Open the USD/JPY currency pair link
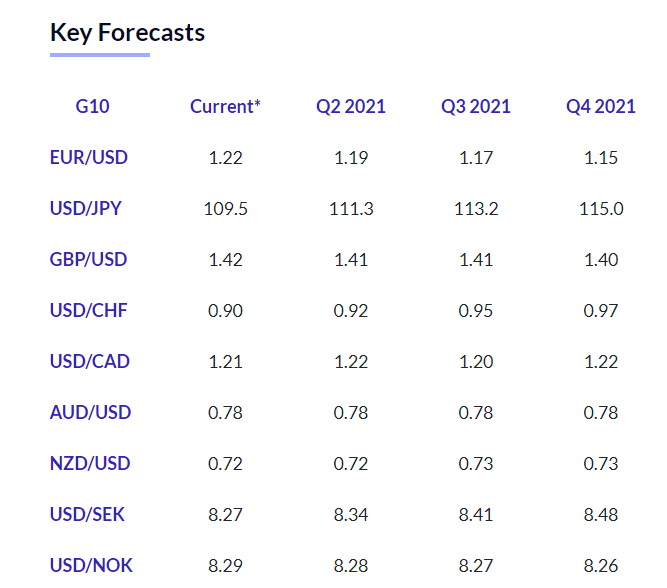 pos(86,209)
